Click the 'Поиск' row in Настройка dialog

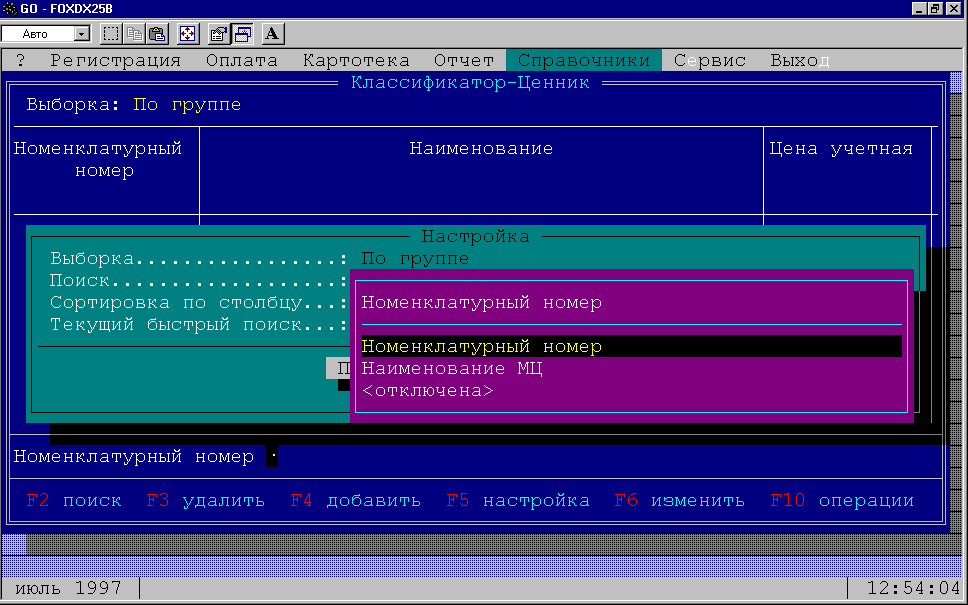199,280
